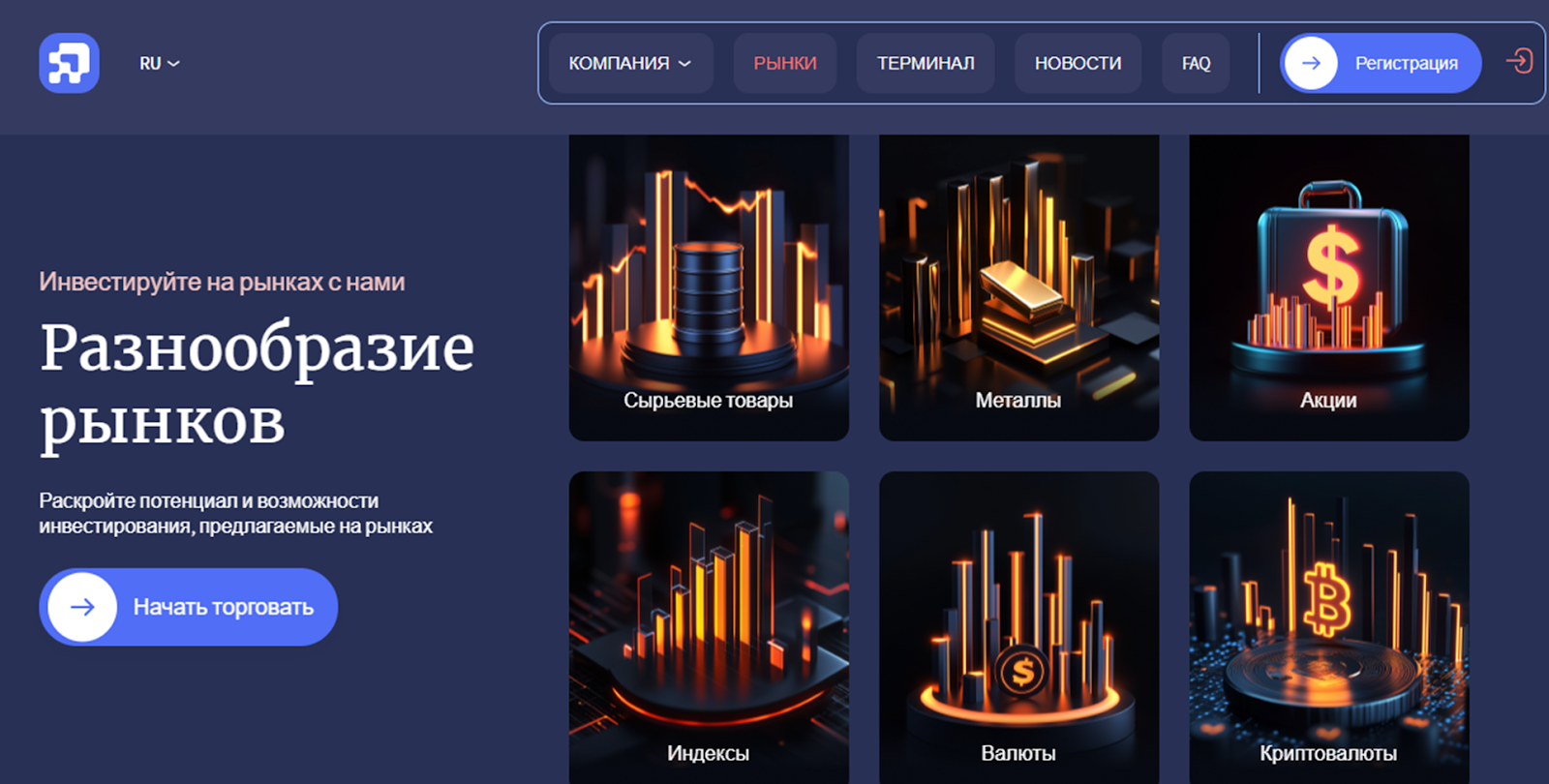Screen dimensions: 1549x784
Task: Open the RU language dropdown
Action: tap(160, 63)
